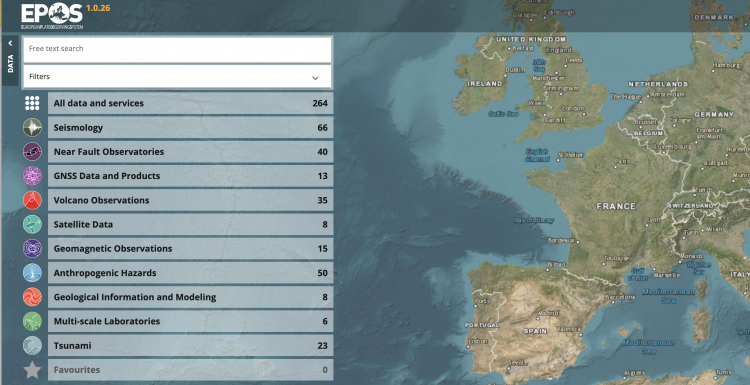Click the GNSS Data and Products icon
The image size is (750, 385).
32,176
